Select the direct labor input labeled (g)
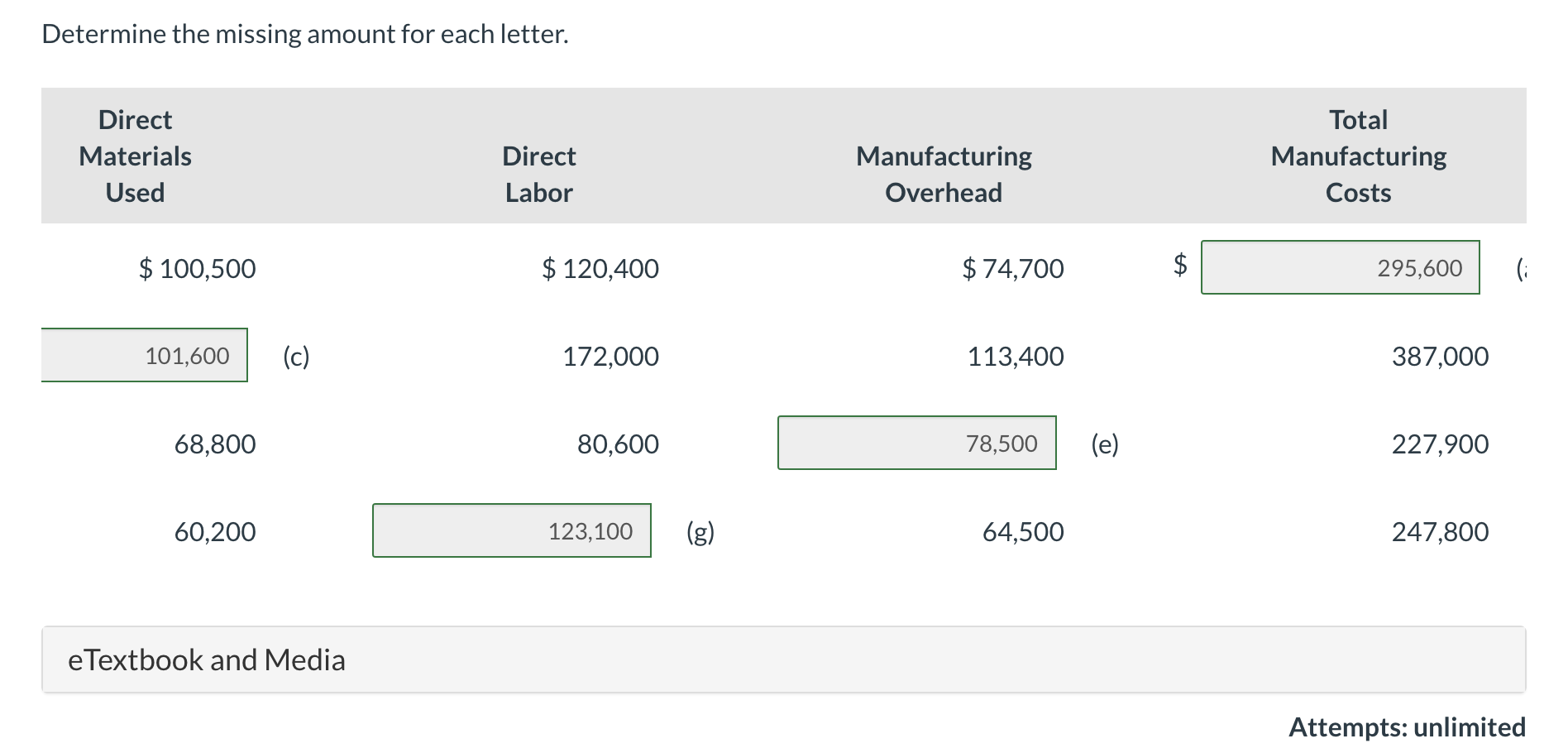The height and width of the screenshot is (753, 1568). [511, 531]
